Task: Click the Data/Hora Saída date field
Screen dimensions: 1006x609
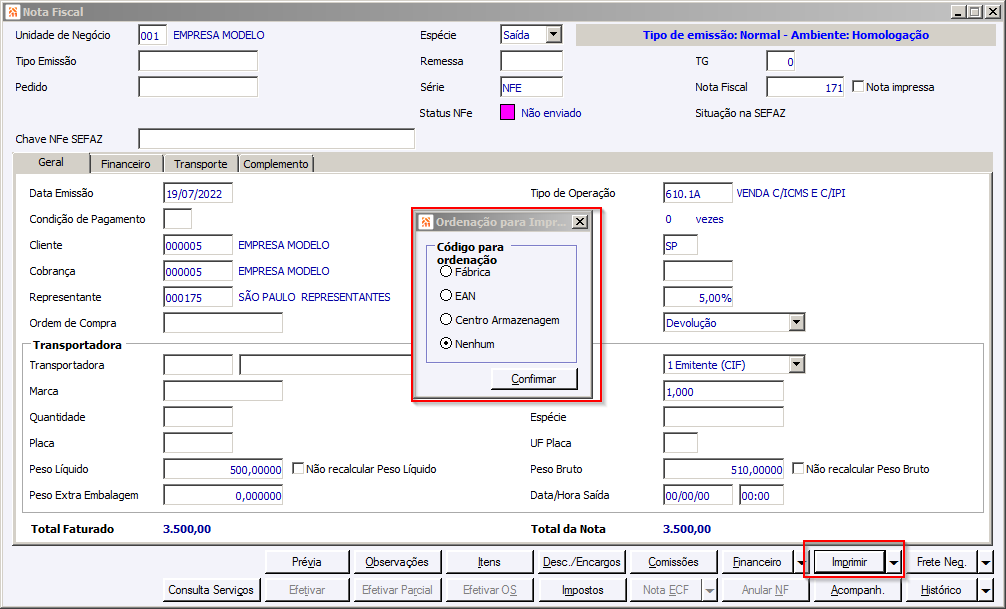Action: (x=698, y=495)
